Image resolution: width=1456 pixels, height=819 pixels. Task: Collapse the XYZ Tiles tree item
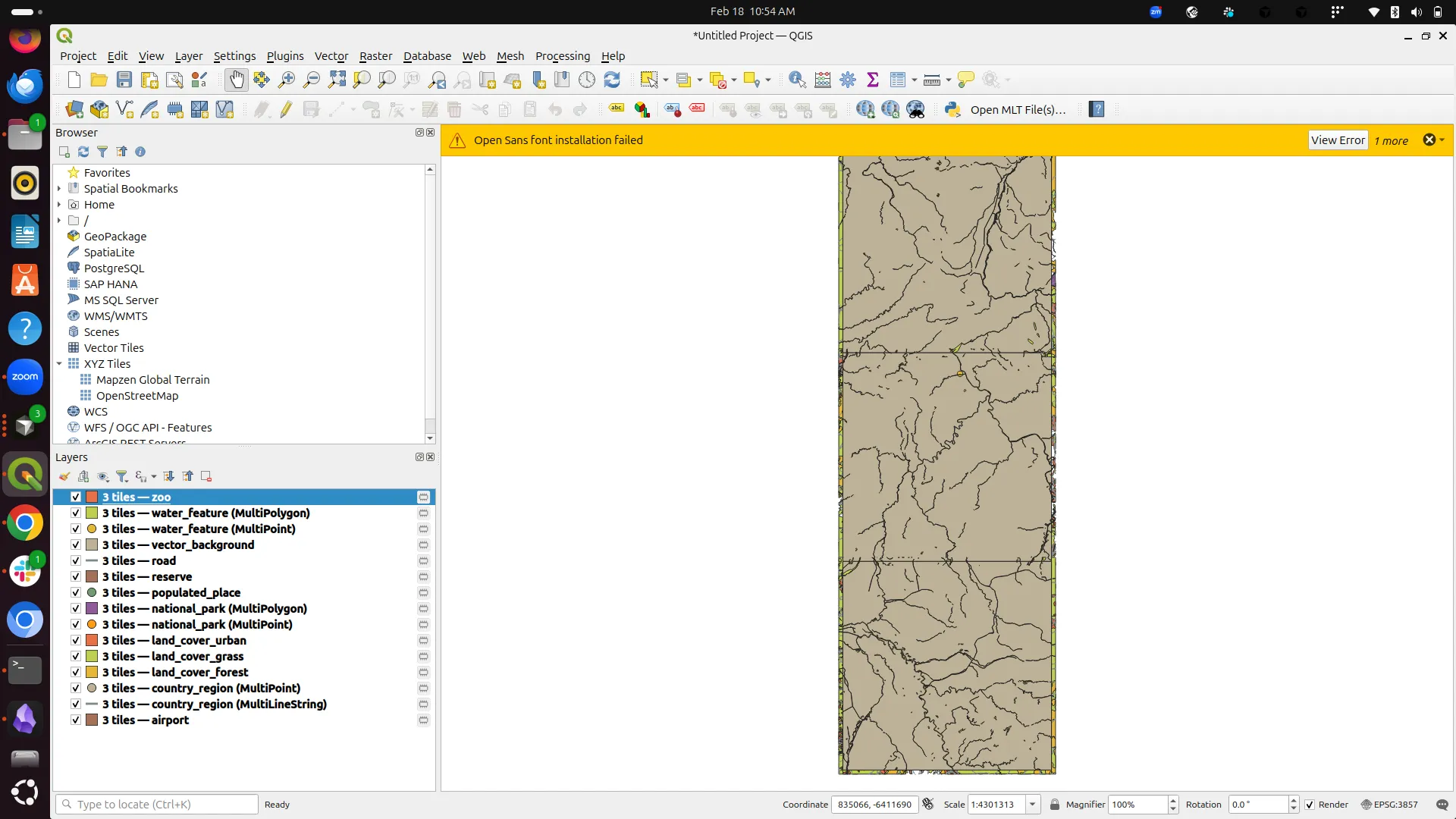point(59,364)
